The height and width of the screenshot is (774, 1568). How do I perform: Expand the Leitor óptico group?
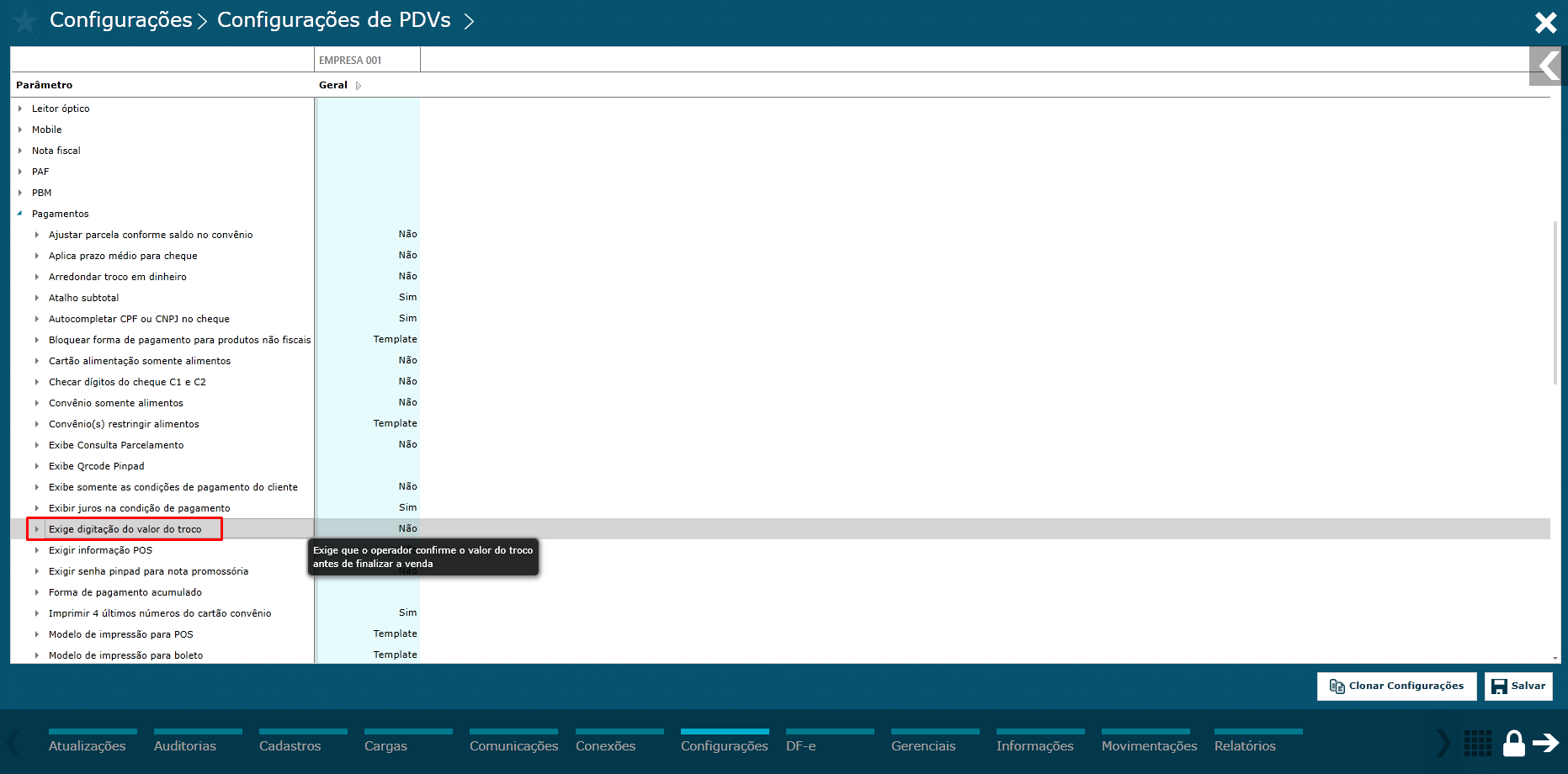[20, 109]
